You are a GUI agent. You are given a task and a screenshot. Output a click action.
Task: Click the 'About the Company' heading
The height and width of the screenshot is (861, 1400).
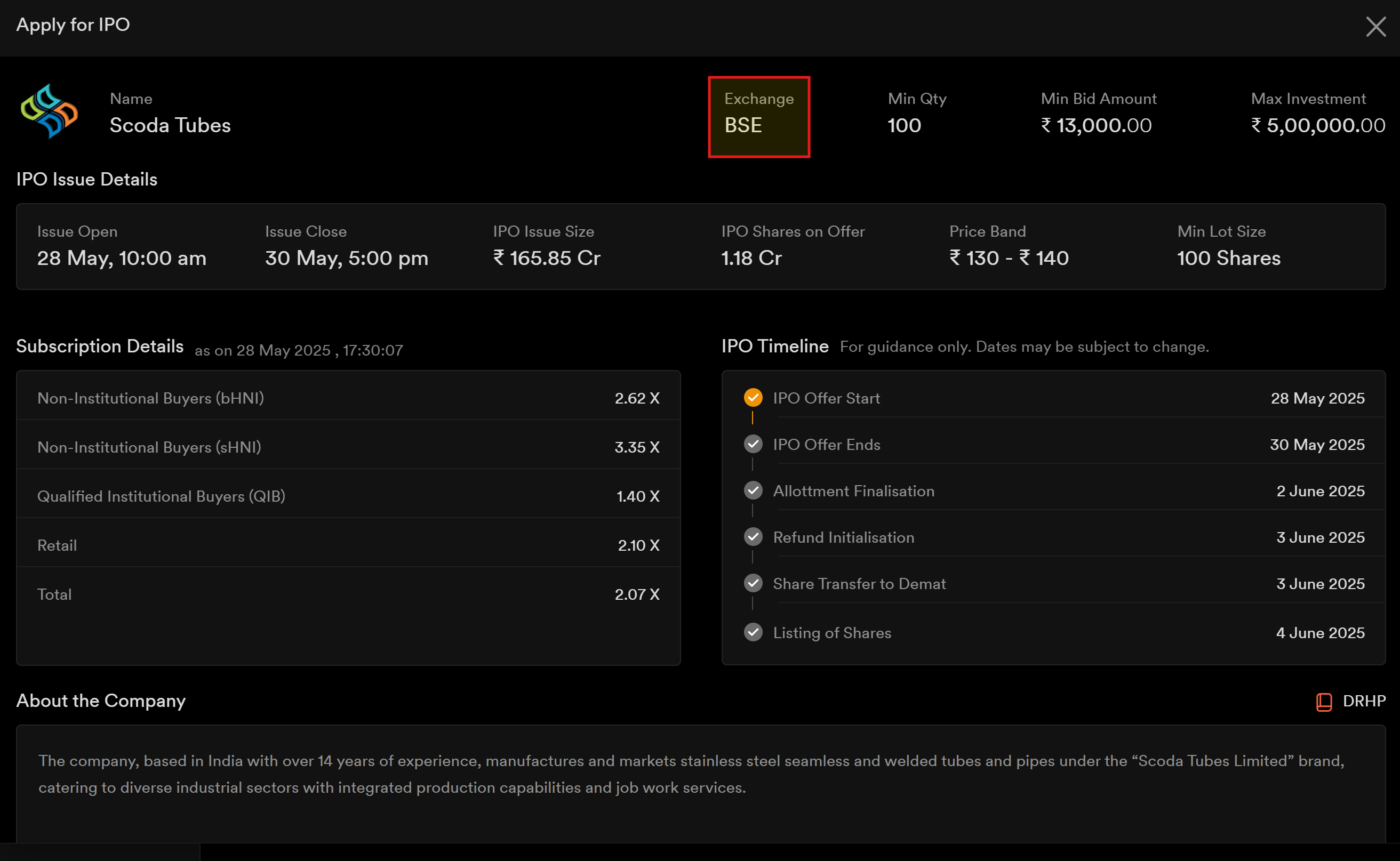pyautogui.click(x=101, y=701)
